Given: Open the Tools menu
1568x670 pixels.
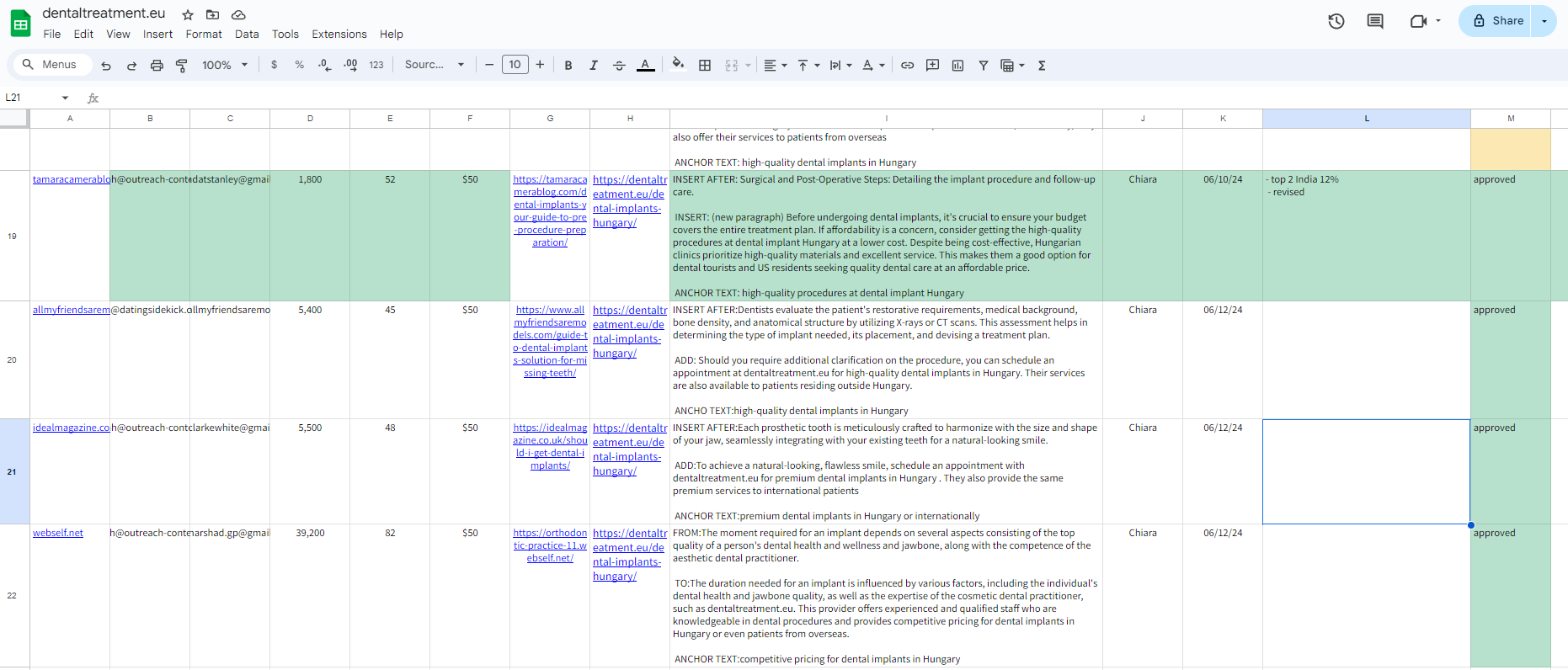Looking at the screenshot, I should click(285, 35).
